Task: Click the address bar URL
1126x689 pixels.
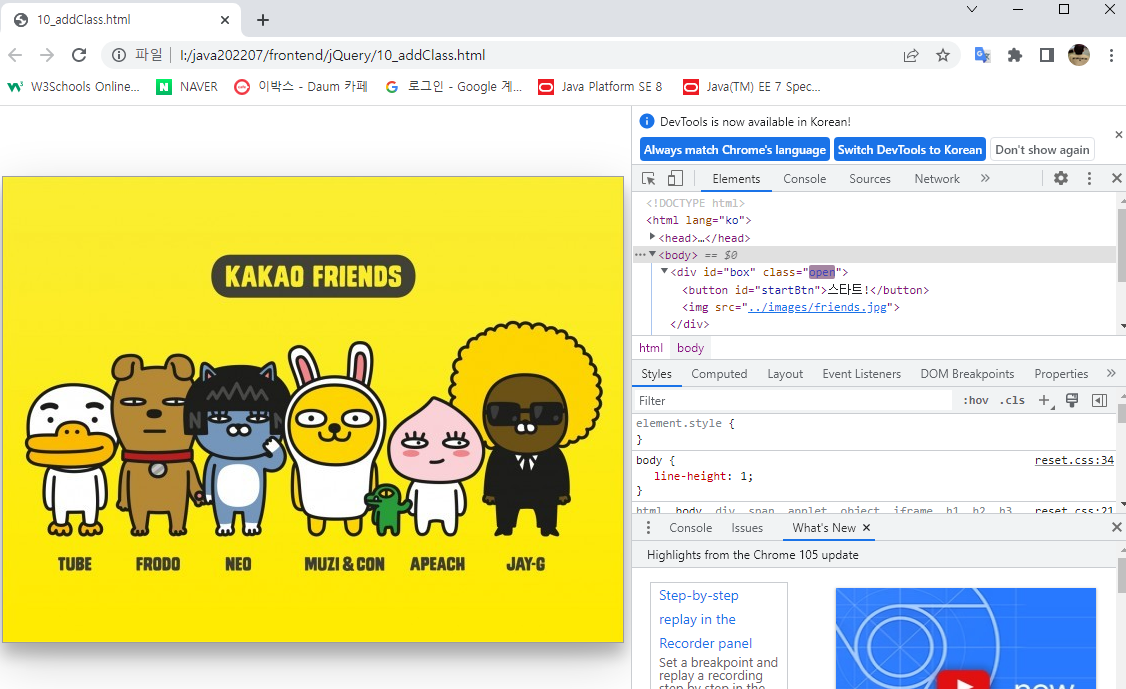Action: [332, 55]
